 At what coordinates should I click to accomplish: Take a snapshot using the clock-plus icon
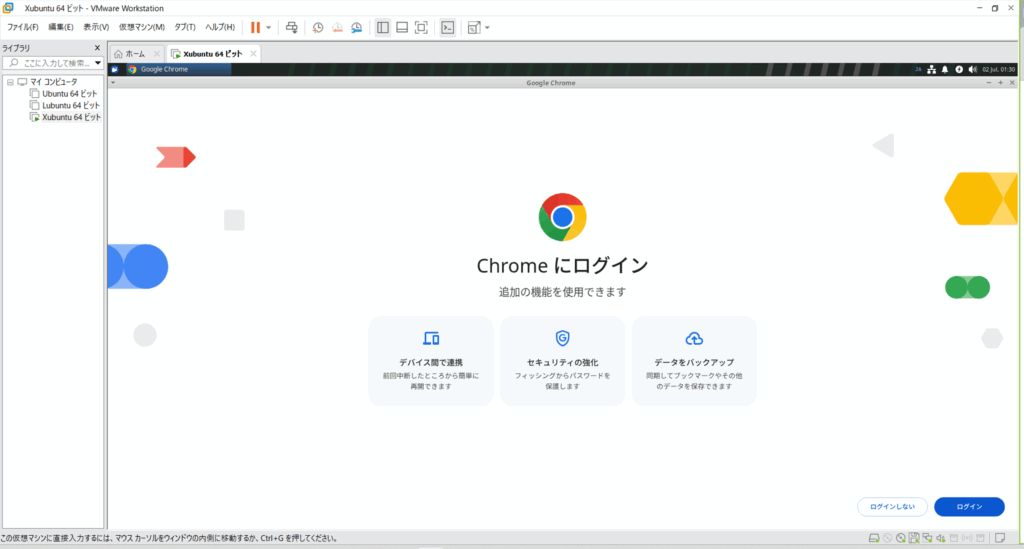(318, 27)
